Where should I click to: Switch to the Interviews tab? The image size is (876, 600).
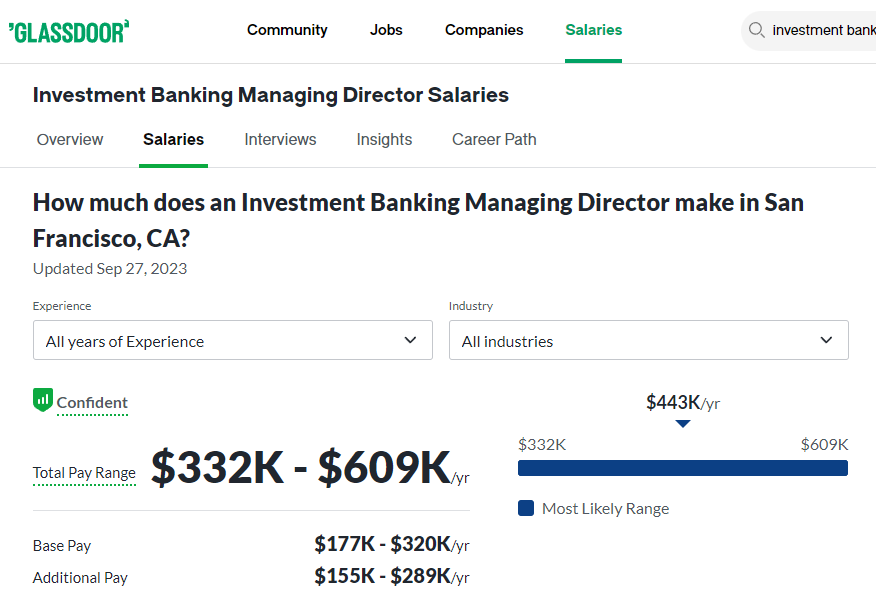[x=280, y=139]
